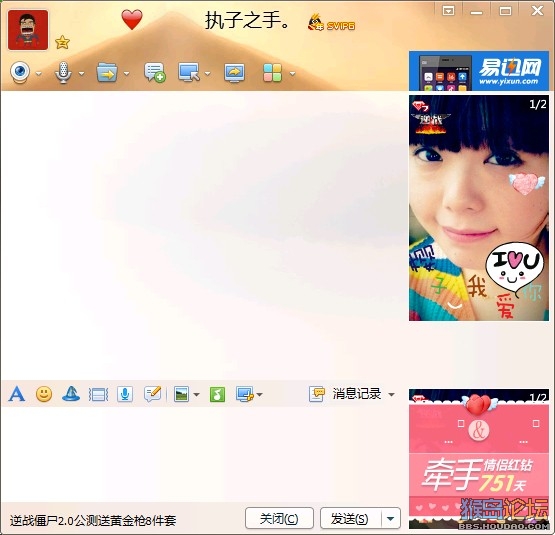Screen dimensions: 555x535
Task: Close the chat window with X
Action: click(x=537, y=11)
